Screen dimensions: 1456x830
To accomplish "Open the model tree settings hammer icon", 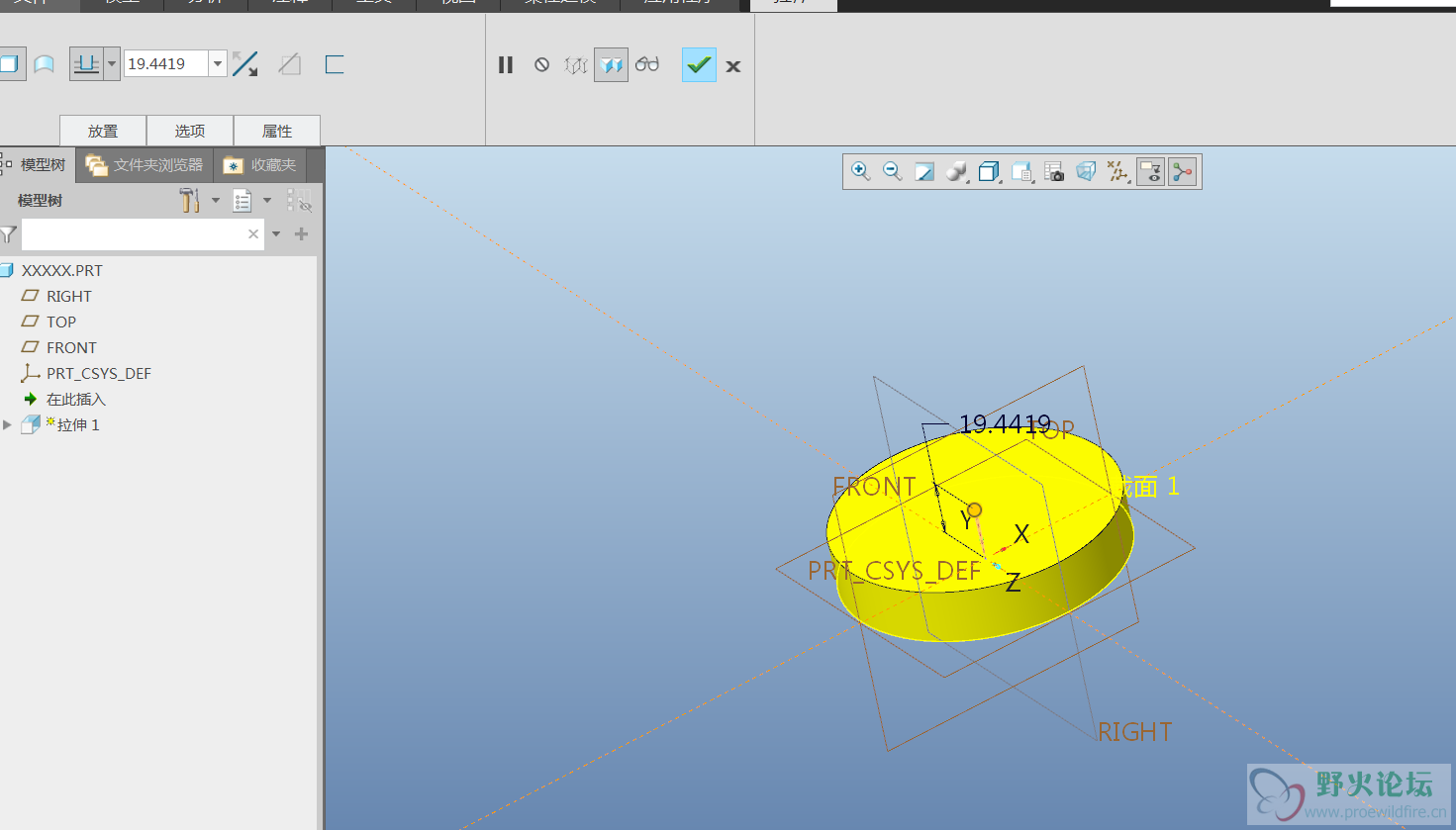I will [190, 201].
